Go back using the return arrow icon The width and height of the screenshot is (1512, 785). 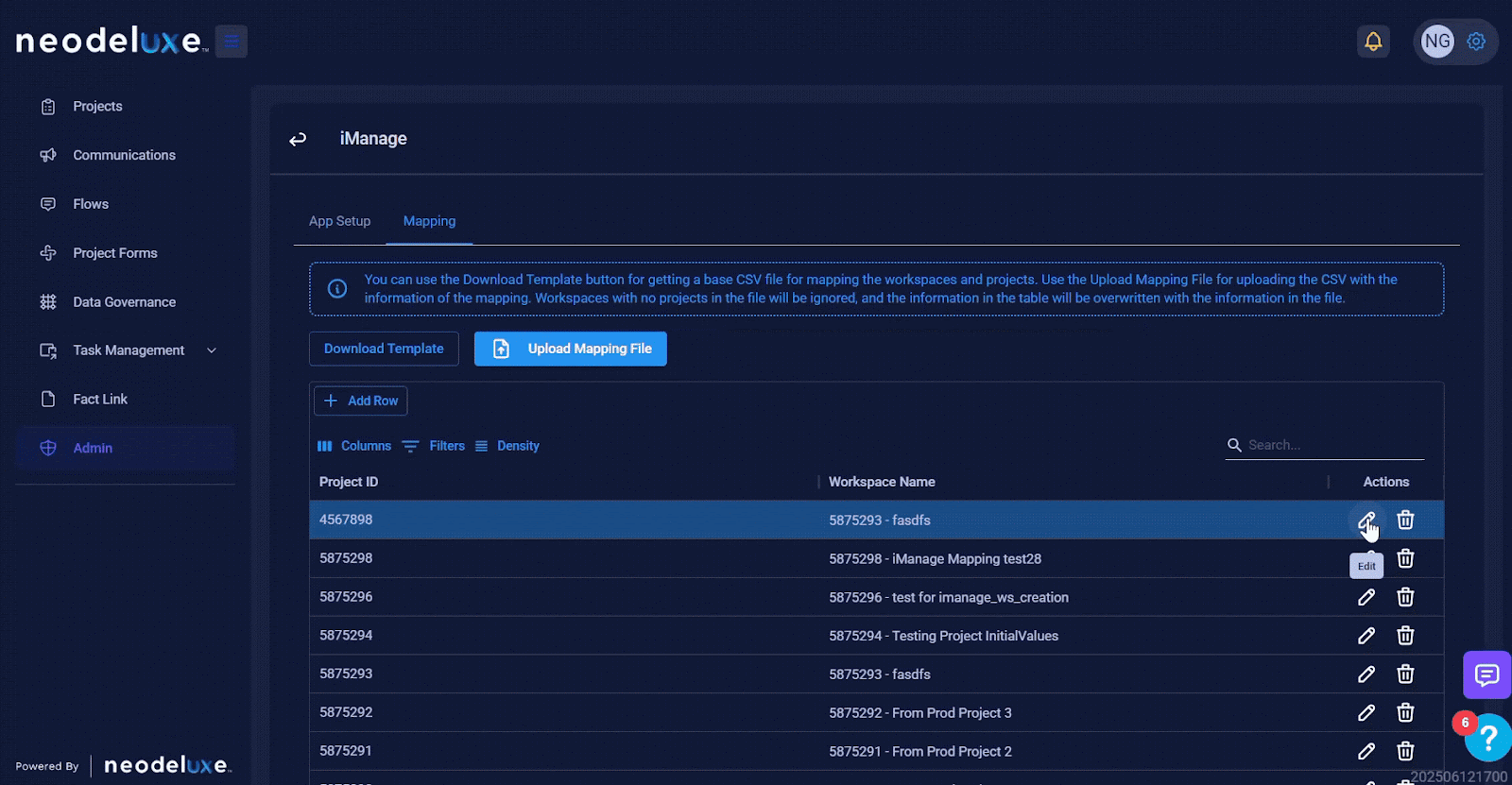point(298,139)
